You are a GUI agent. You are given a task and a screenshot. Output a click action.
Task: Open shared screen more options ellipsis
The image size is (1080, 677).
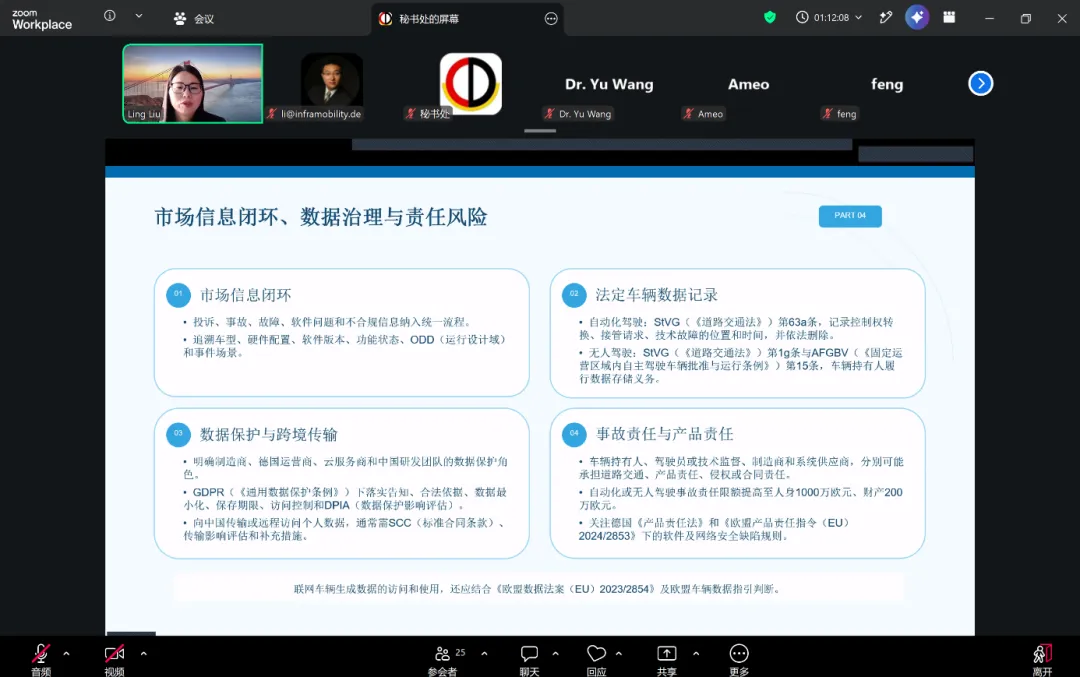click(x=551, y=19)
